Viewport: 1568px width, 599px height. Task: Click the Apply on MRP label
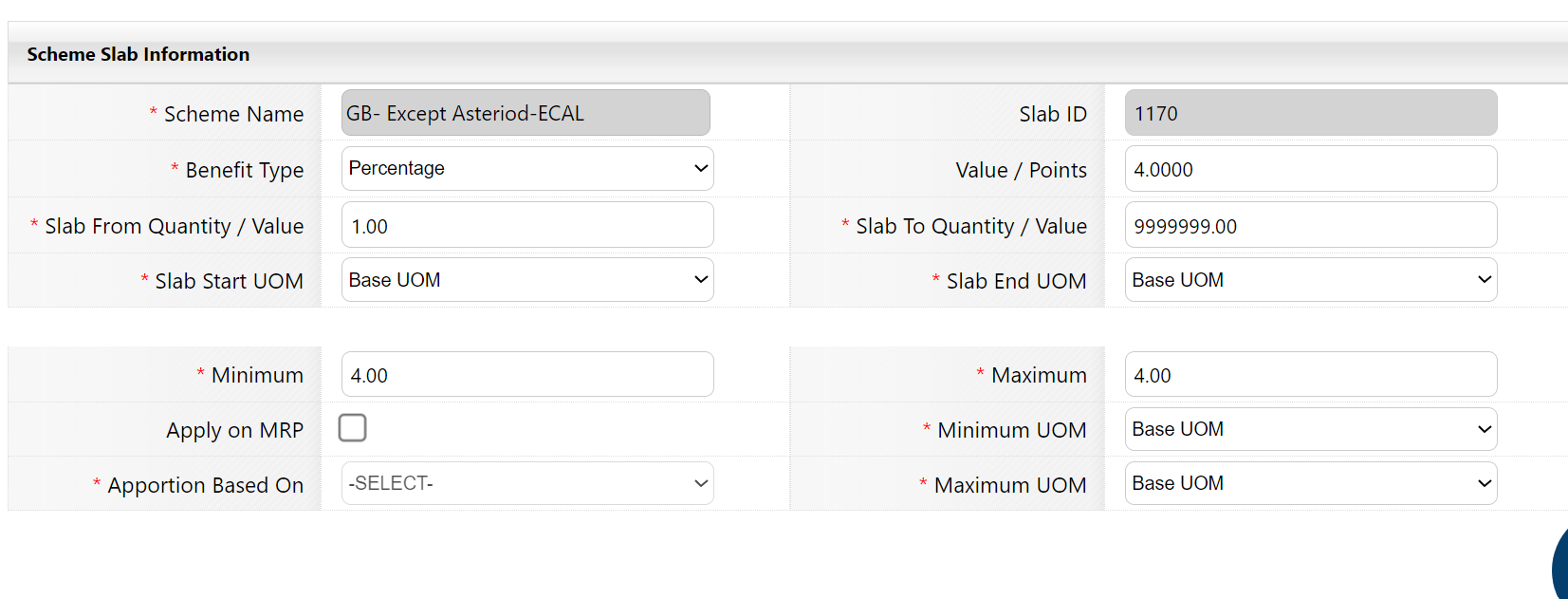(235, 430)
